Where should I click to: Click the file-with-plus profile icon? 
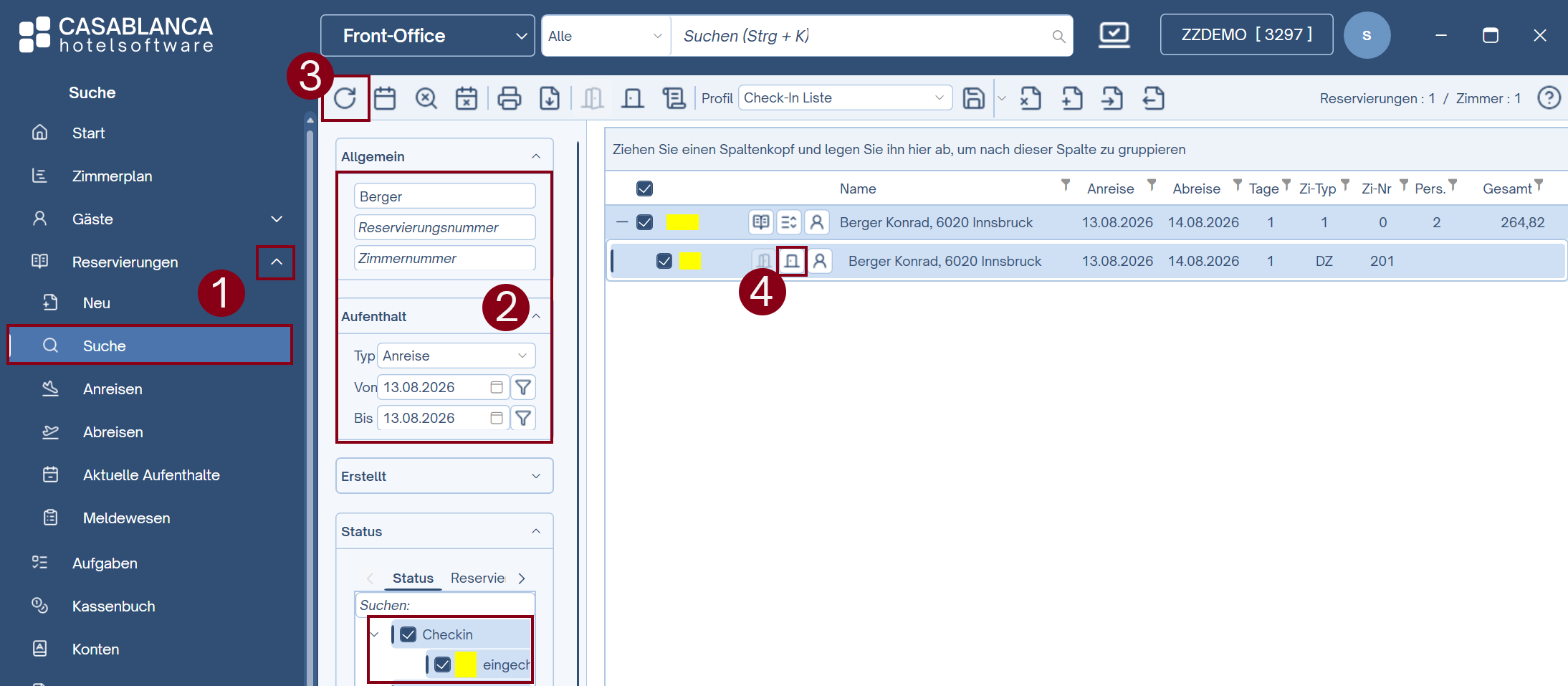tap(1072, 98)
